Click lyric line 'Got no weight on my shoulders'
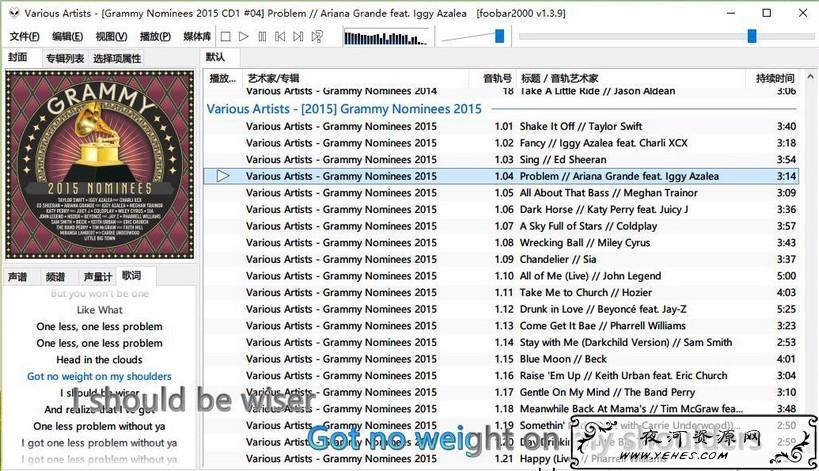 tap(99, 376)
